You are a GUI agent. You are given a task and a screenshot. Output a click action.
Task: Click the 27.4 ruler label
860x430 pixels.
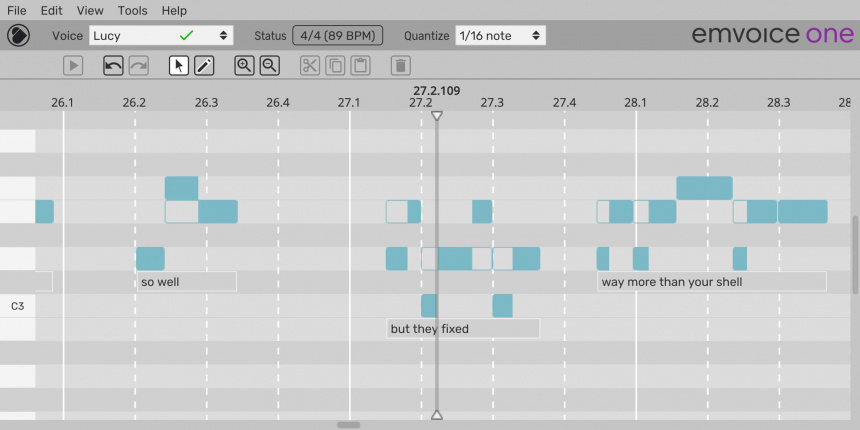(x=564, y=103)
